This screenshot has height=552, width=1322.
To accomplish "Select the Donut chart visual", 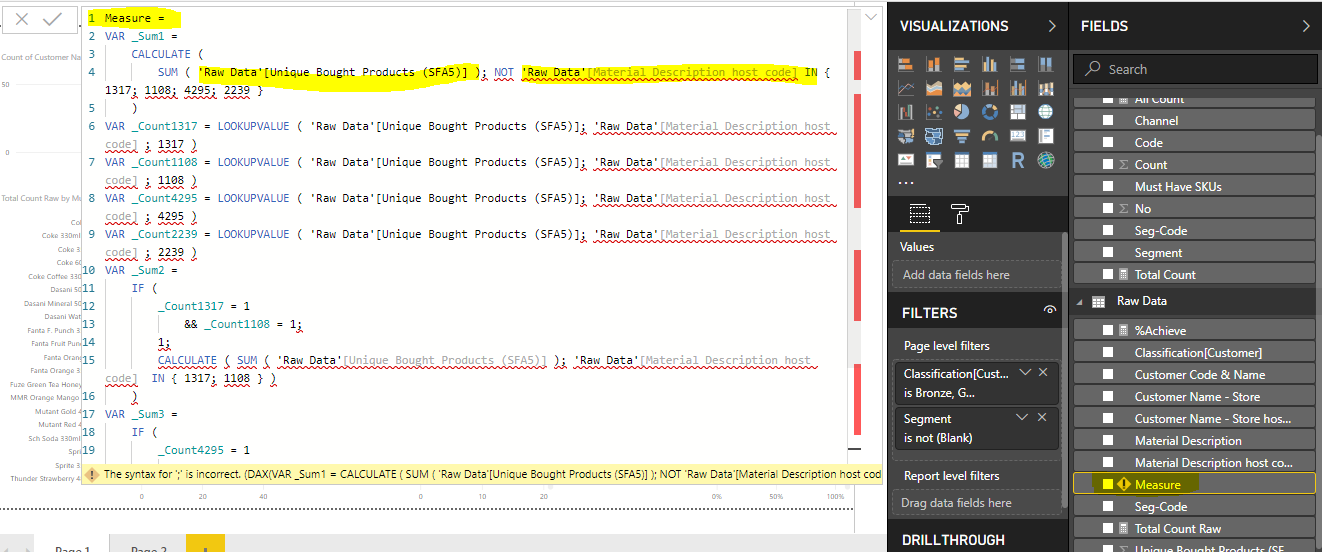I will [990, 112].
